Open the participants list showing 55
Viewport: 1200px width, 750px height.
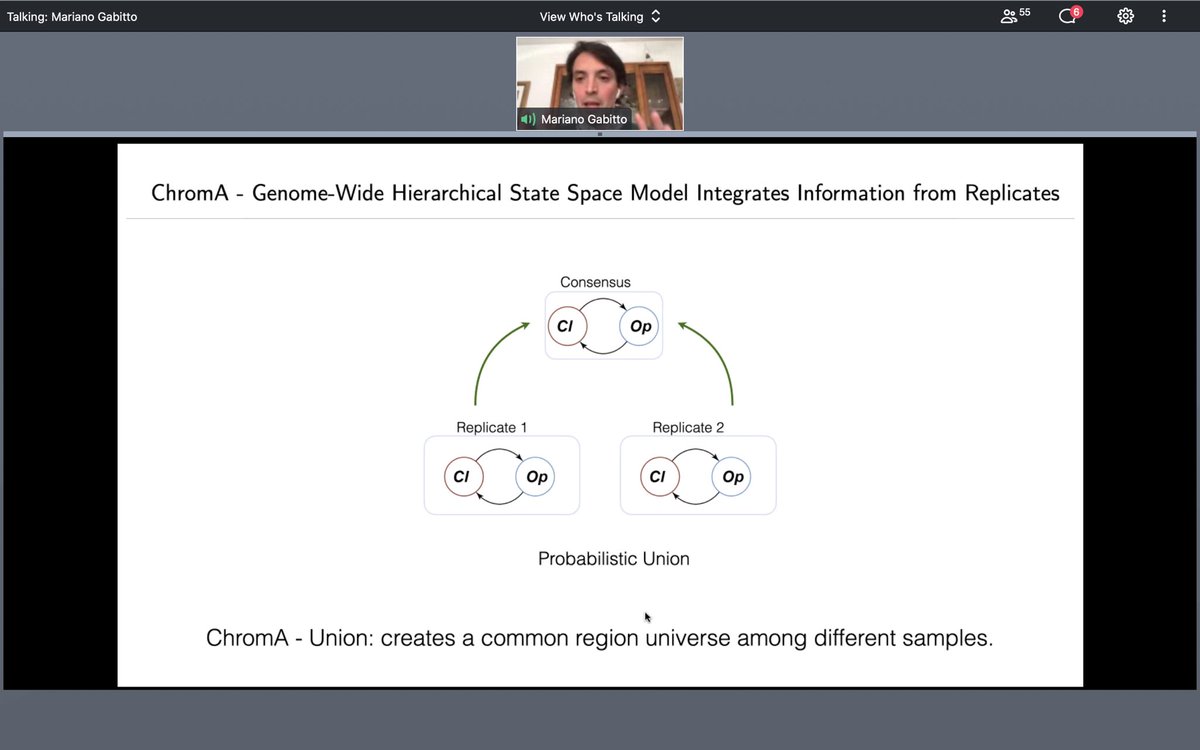1015,15
